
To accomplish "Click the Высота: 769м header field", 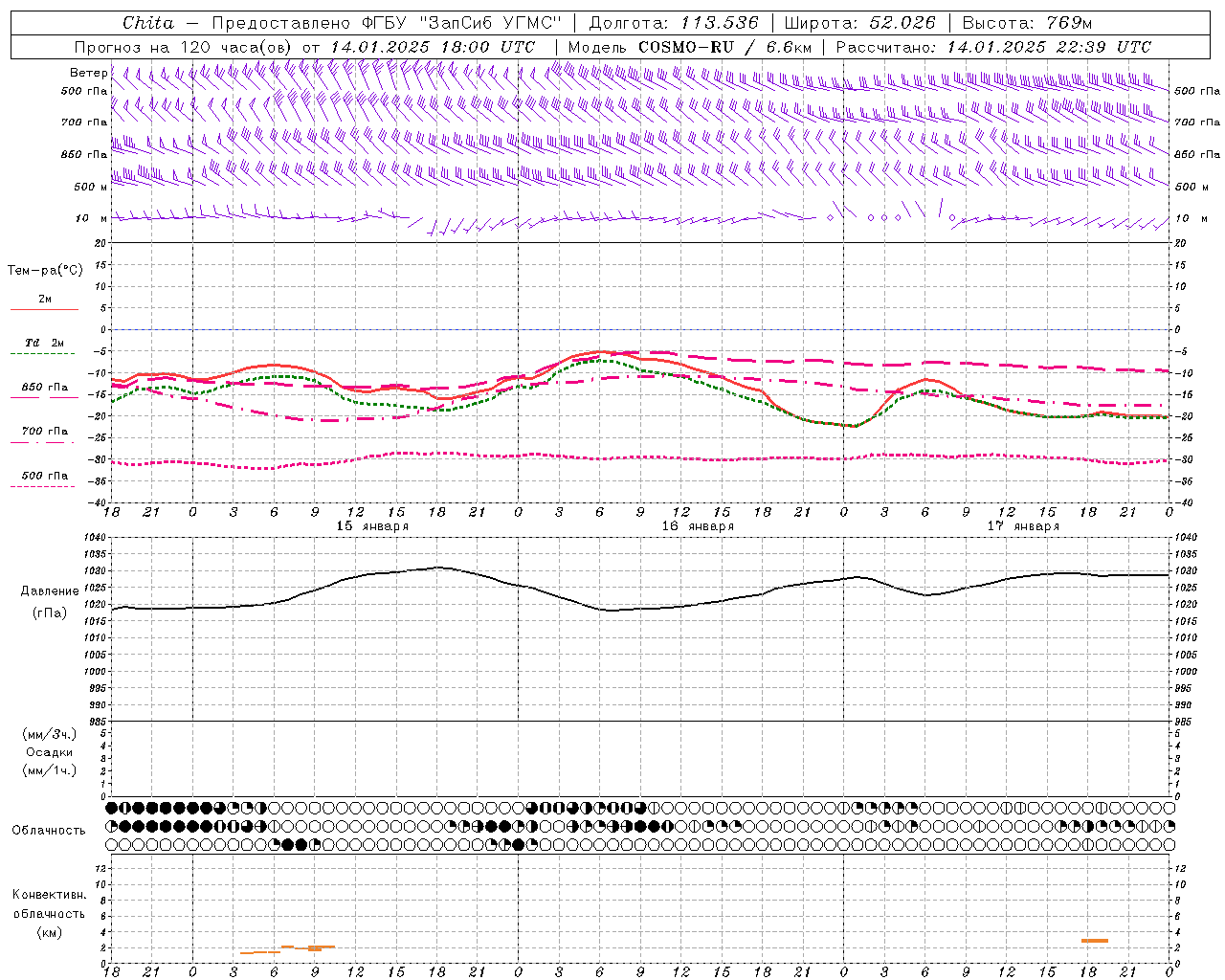I will (x=1027, y=23).
